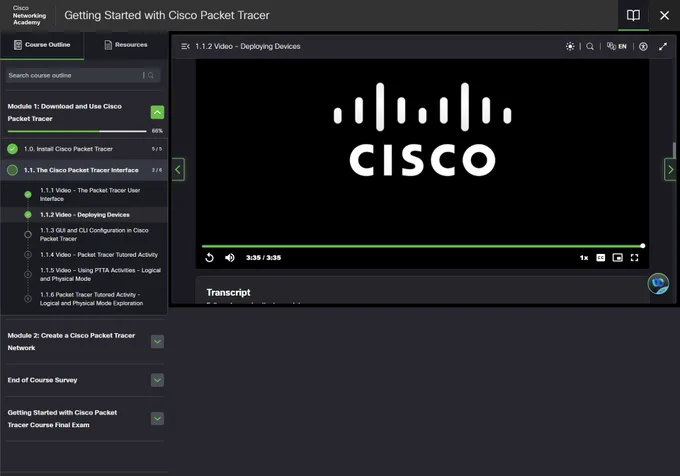Click the completed dot for 1.1.2 Video

pos(28,215)
